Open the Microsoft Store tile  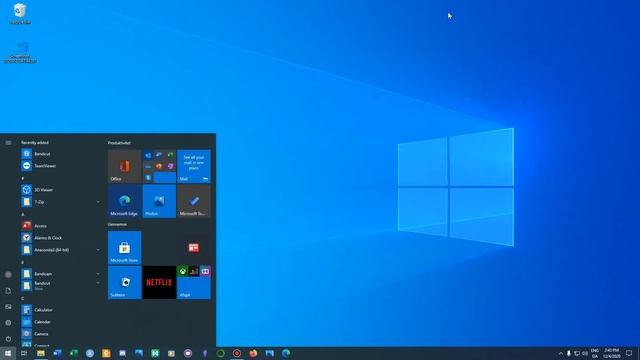point(124,248)
